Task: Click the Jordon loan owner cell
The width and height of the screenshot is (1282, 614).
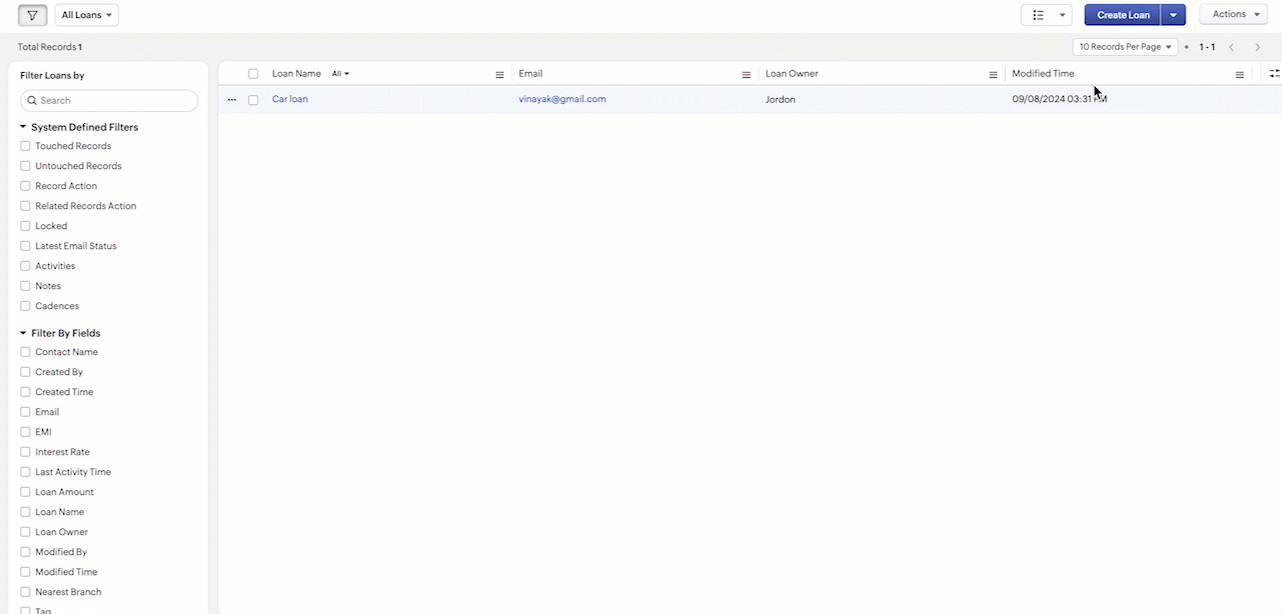Action: click(781, 100)
